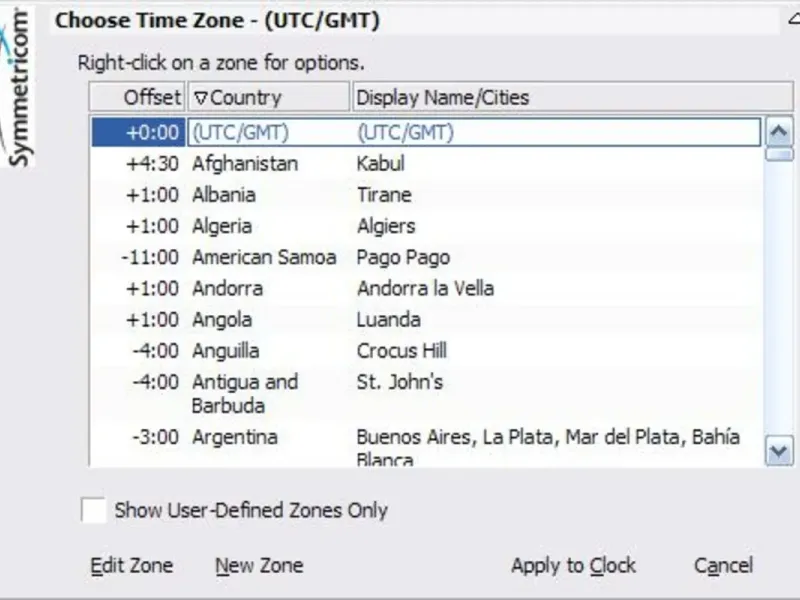Select the Andorra row

click(x=427, y=288)
